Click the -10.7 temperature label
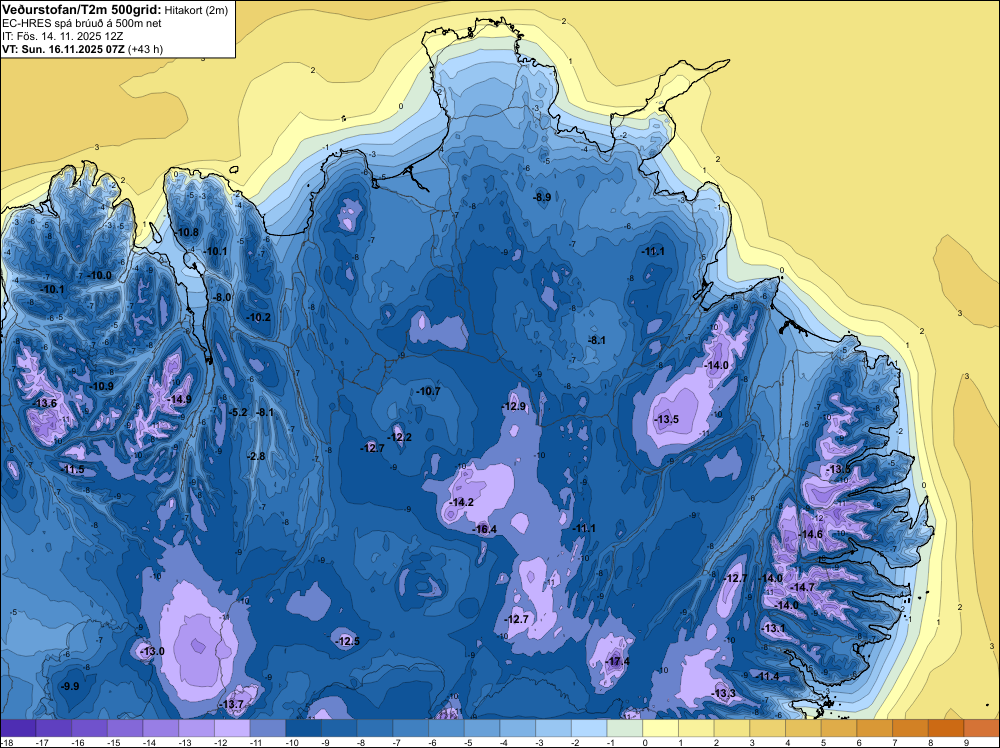The width and height of the screenshot is (1000, 748). pyautogui.click(x=428, y=392)
